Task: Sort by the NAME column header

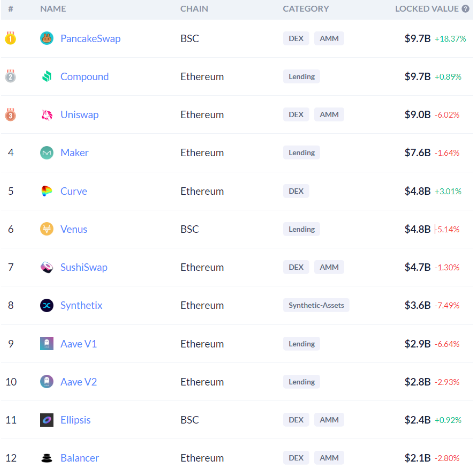Action: (53, 9)
